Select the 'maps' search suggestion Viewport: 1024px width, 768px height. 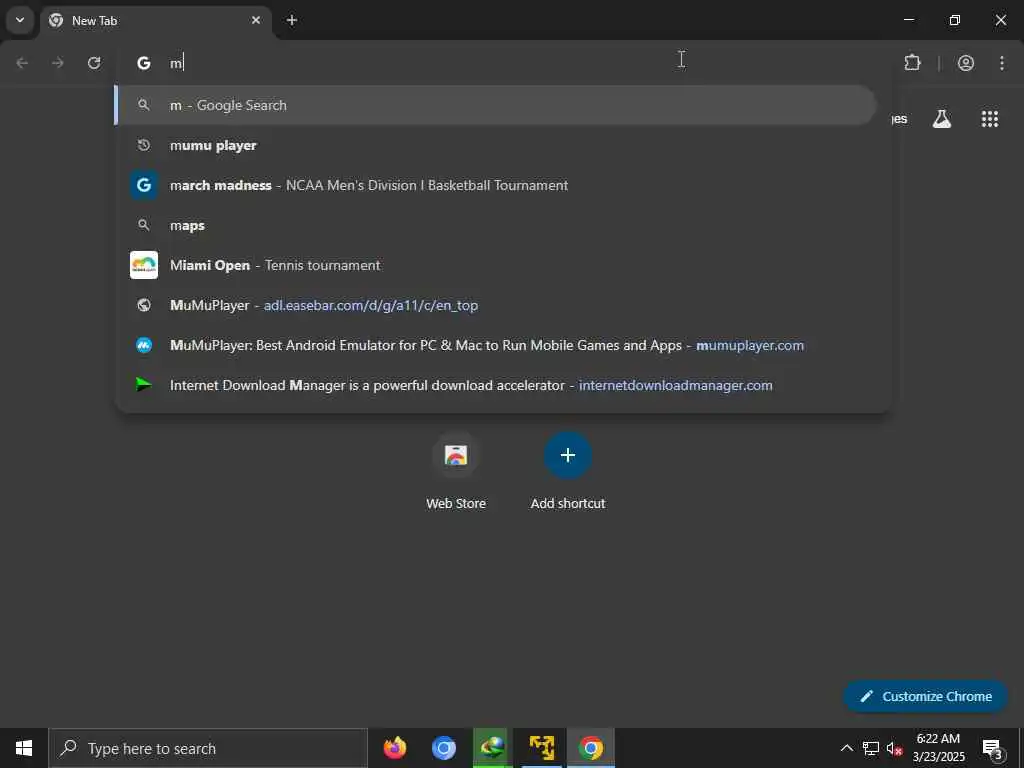(x=495, y=225)
